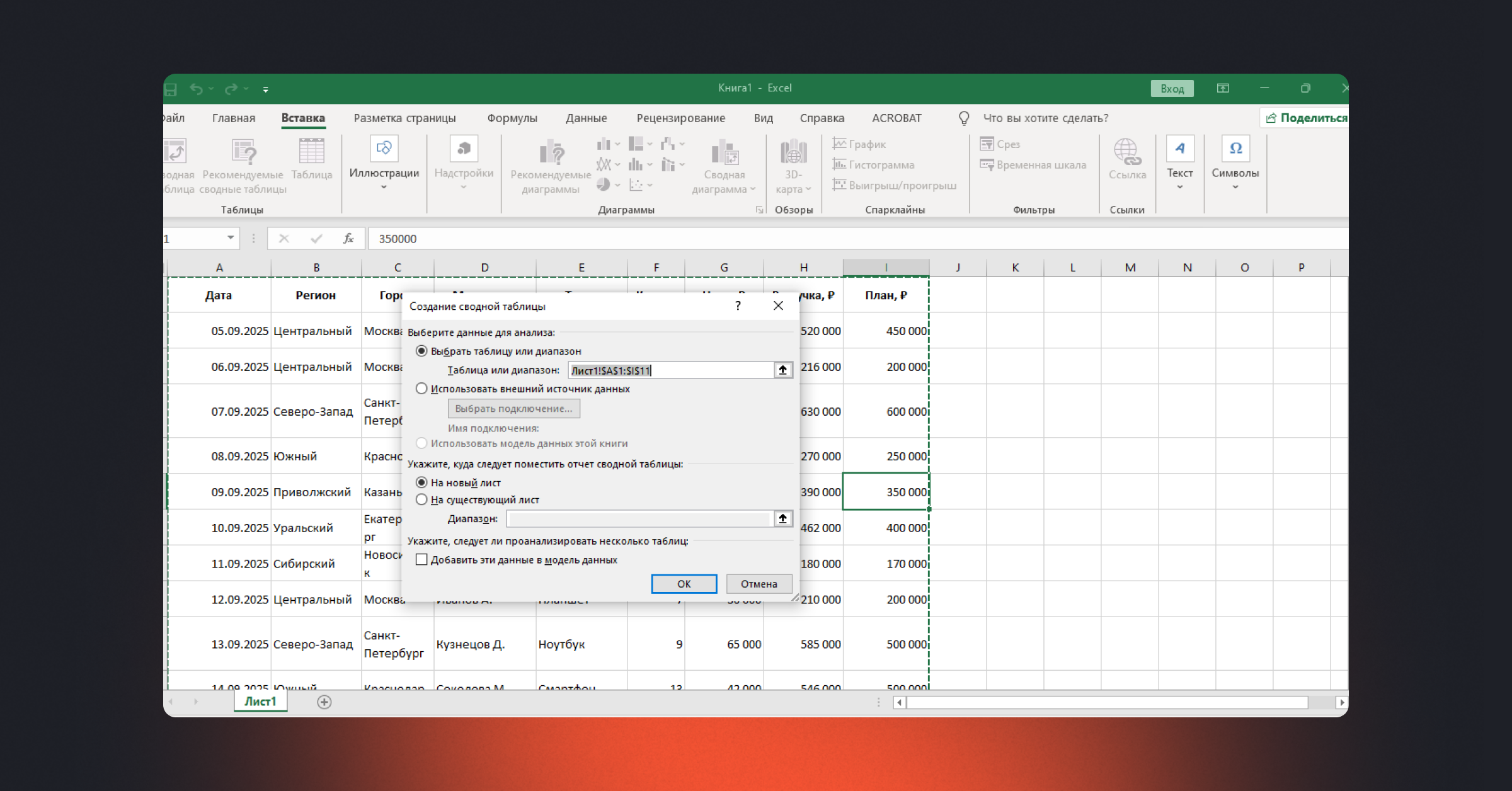Open the redo dropdown arrow
The width and height of the screenshot is (1512, 791).
(246, 89)
